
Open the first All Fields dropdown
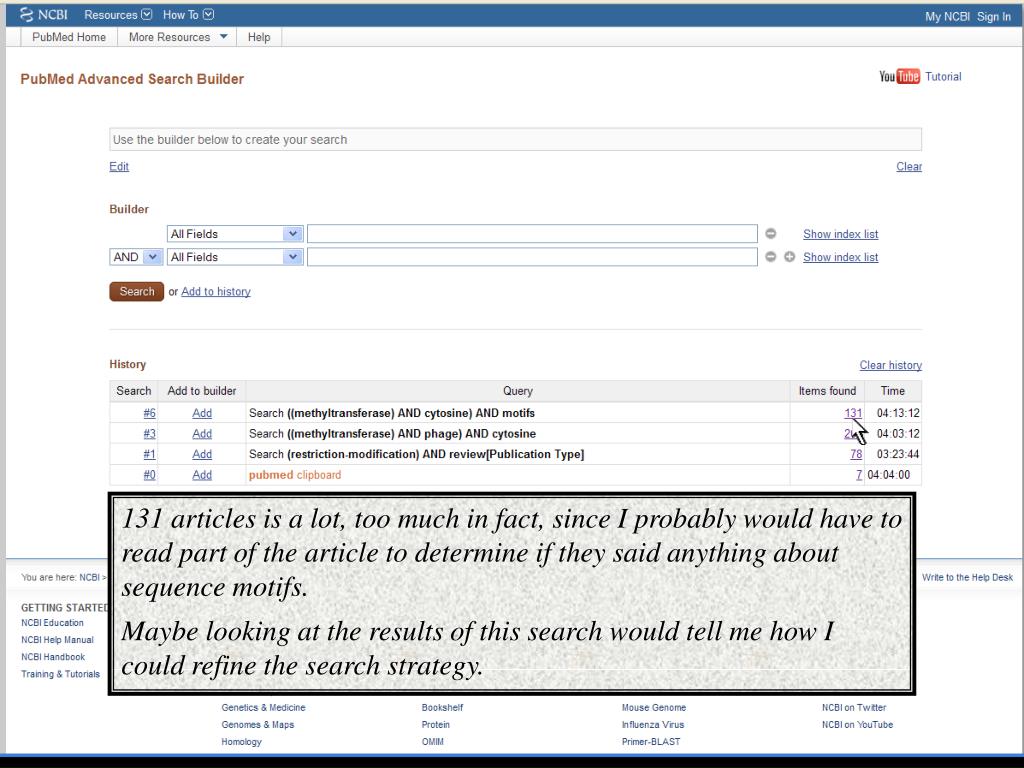click(235, 234)
